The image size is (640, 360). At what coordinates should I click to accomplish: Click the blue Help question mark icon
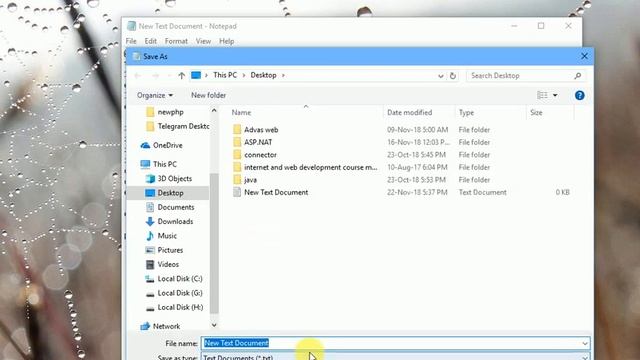[x=579, y=95]
